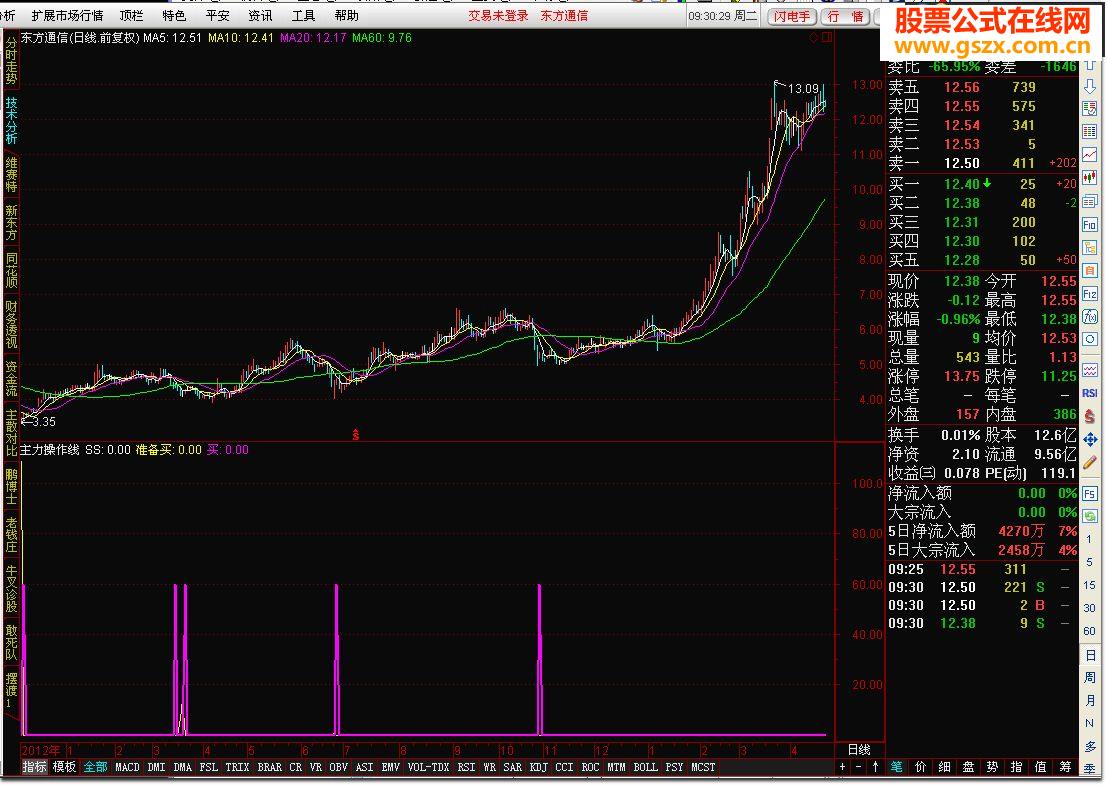Open the 扩展市场行情 menu
The width and height of the screenshot is (1107, 785).
[x=68, y=16]
